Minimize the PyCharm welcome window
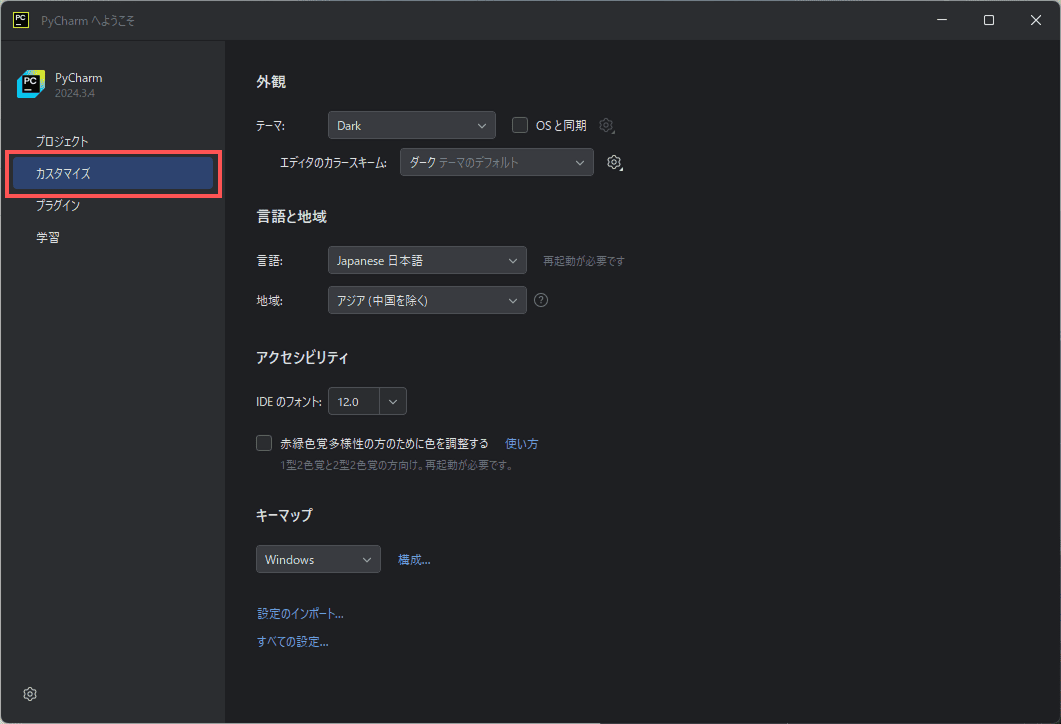1061x724 pixels. [x=942, y=20]
